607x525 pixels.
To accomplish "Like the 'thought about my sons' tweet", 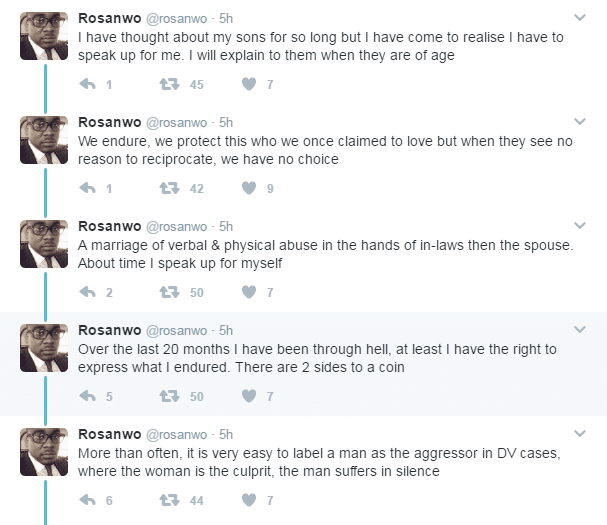I will coord(250,84).
